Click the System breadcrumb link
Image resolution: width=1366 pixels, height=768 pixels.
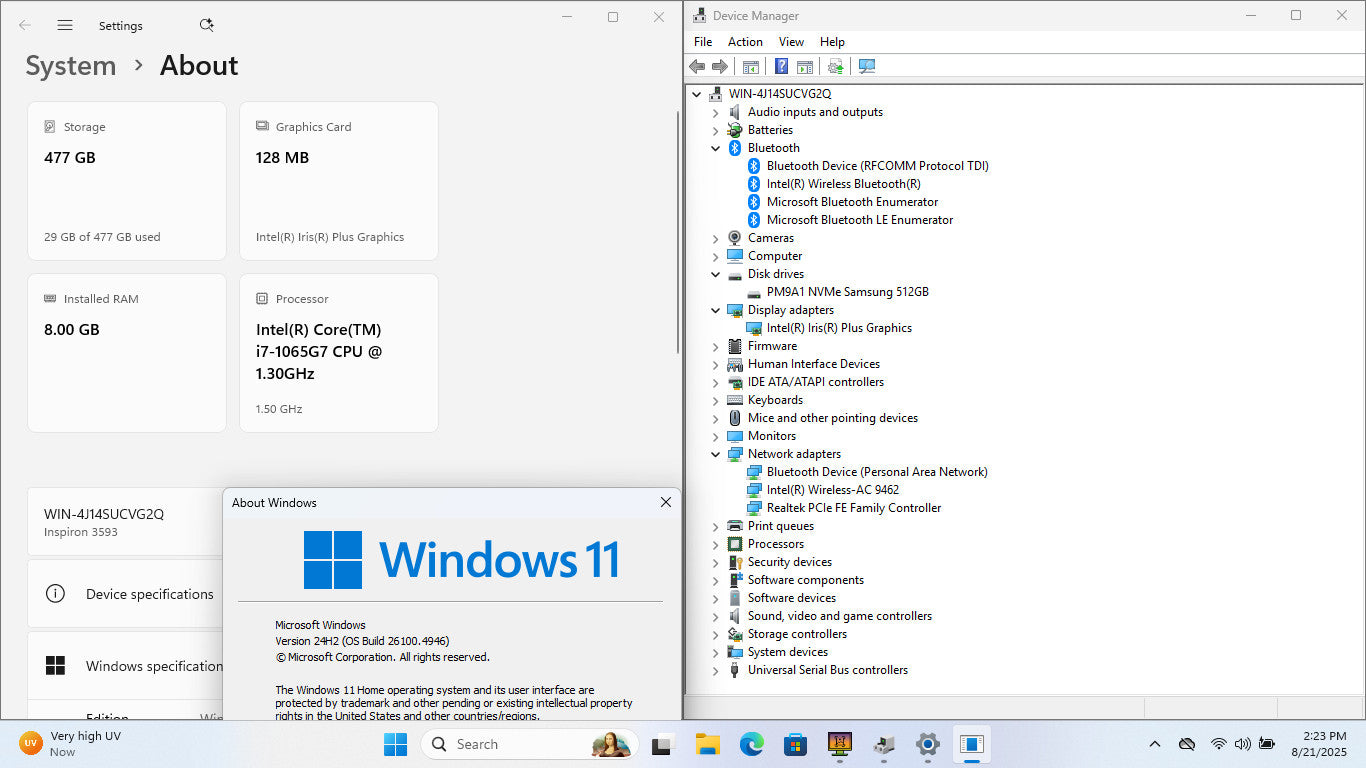click(71, 66)
